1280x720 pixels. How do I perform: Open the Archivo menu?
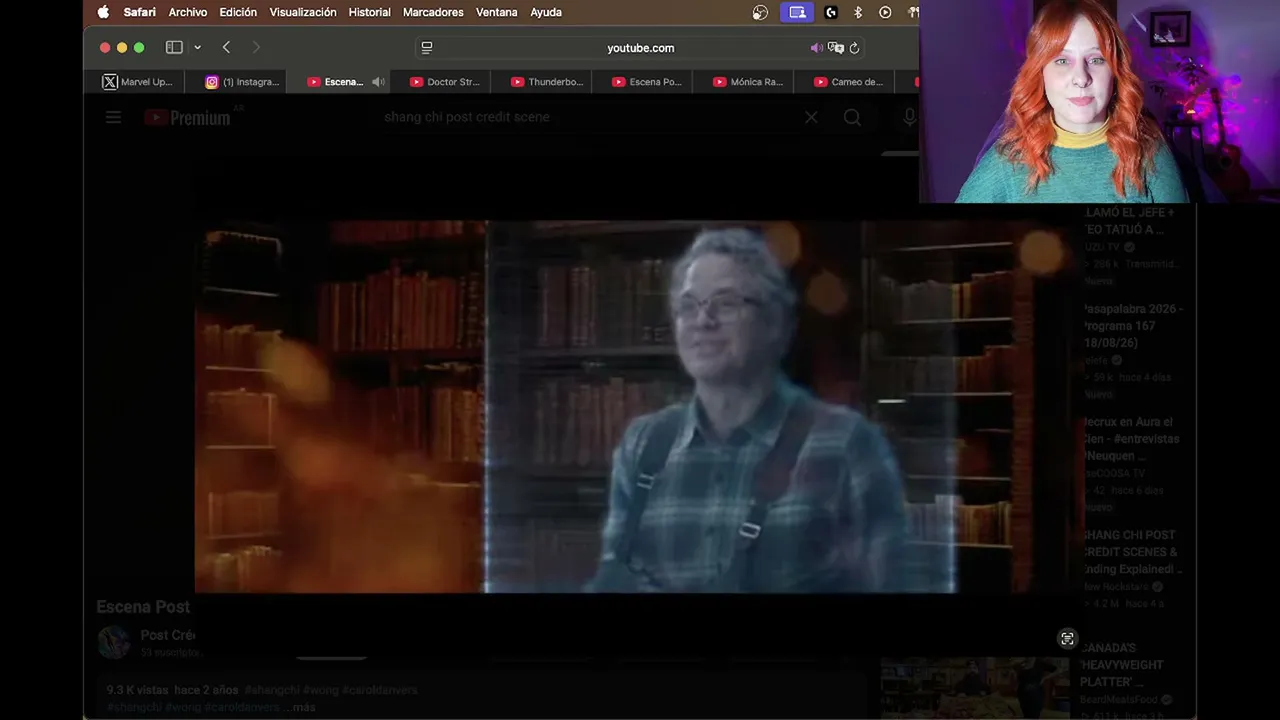tap(188, 12)
